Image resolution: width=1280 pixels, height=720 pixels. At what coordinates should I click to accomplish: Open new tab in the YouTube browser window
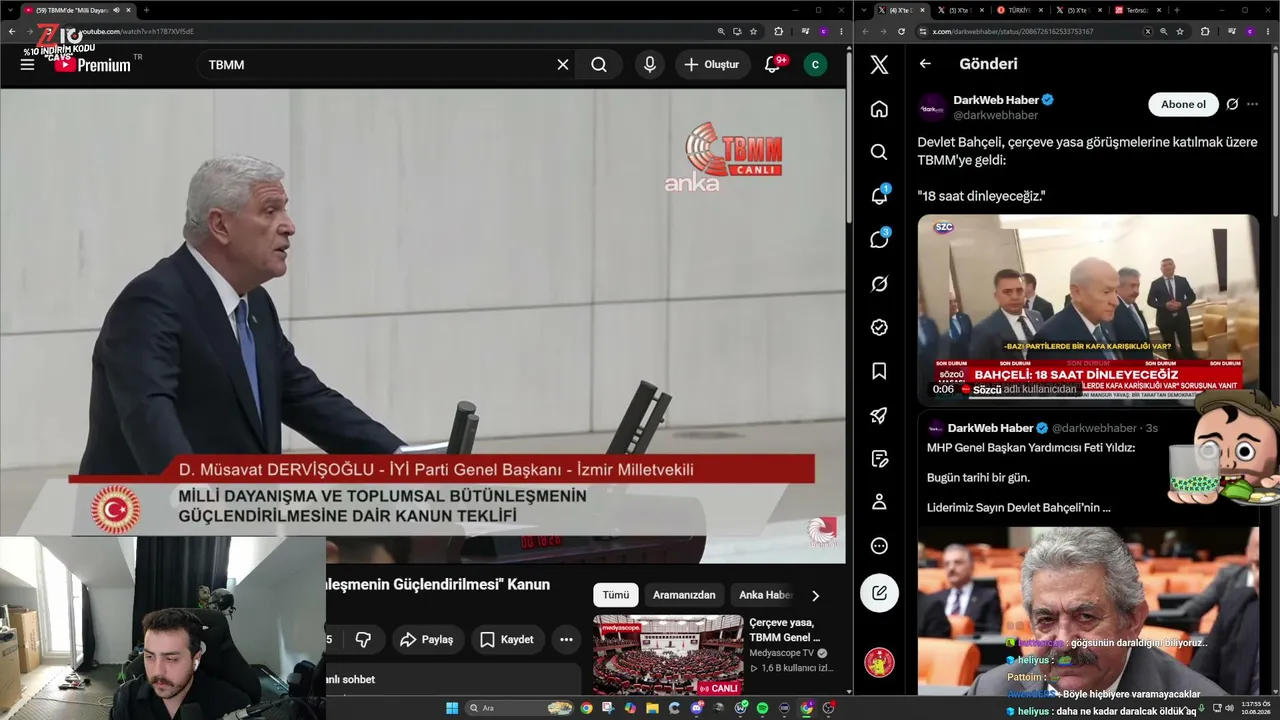coord(146,10)
